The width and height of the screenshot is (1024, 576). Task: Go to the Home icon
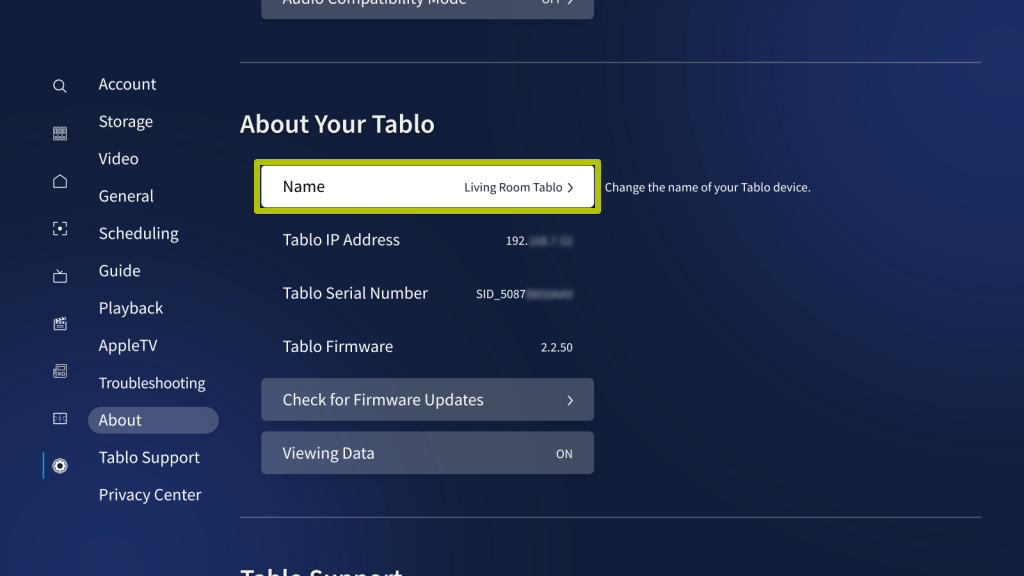point(59,181)
